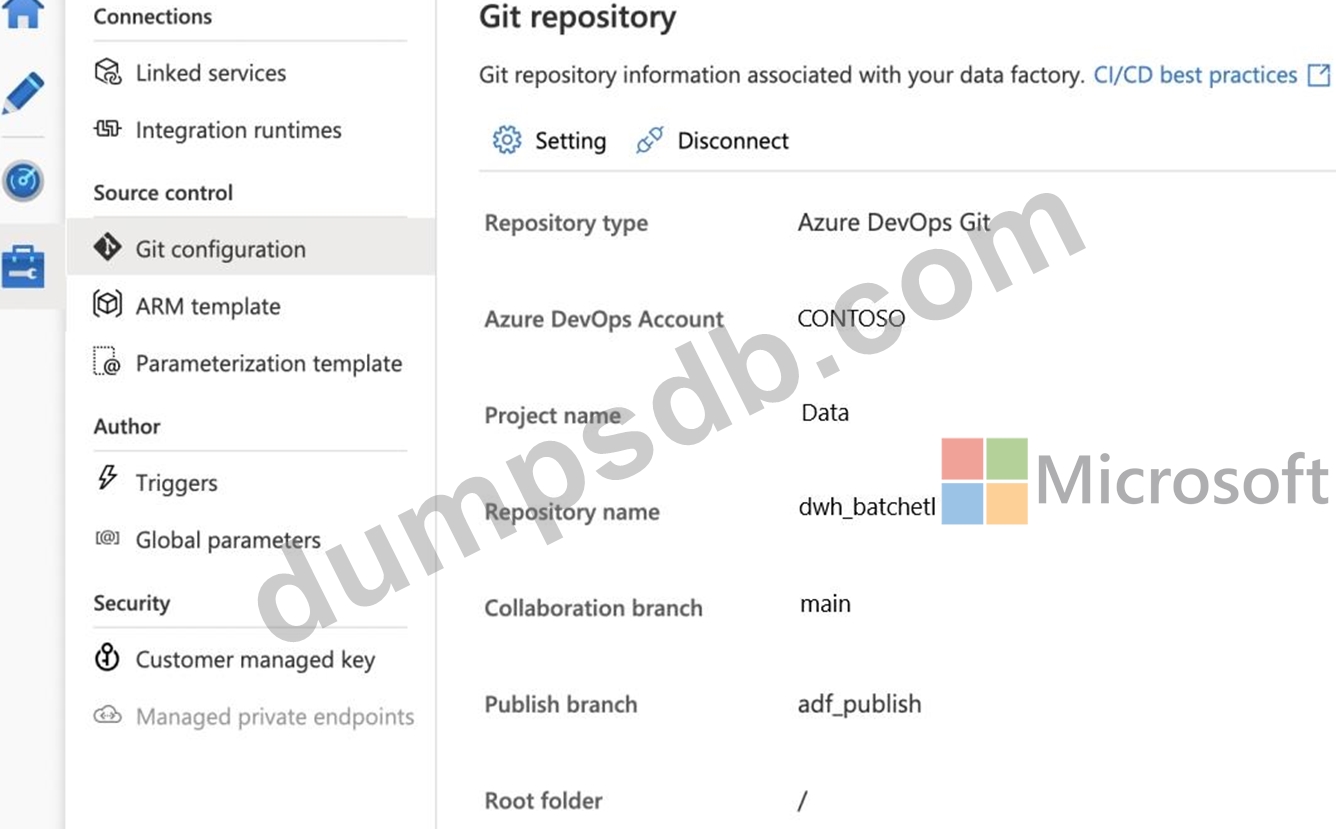
Task: Open the Monitor gauge icon
Action: tap(24, 181)
